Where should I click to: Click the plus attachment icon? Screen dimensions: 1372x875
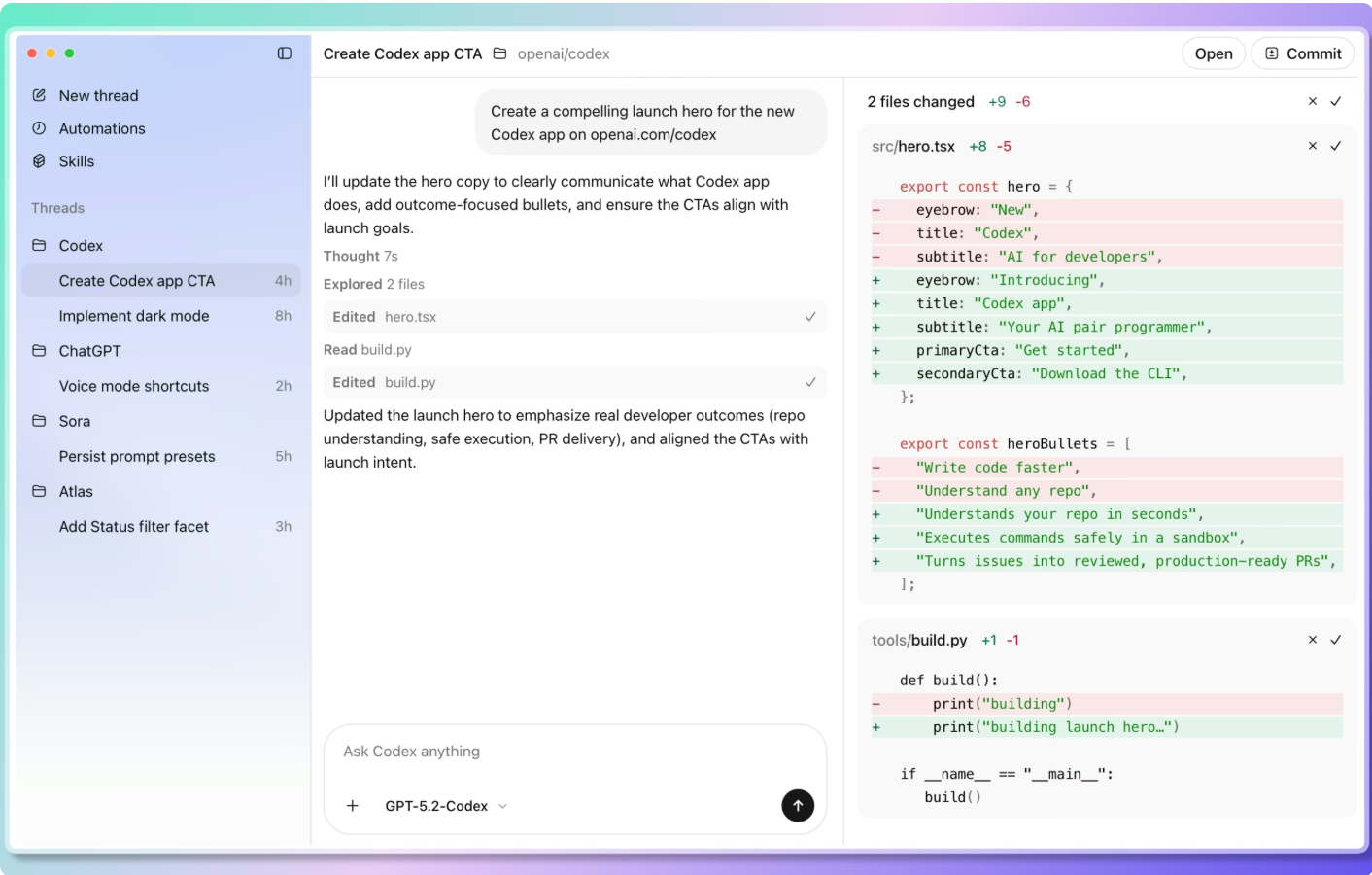(x=353, y=806)
